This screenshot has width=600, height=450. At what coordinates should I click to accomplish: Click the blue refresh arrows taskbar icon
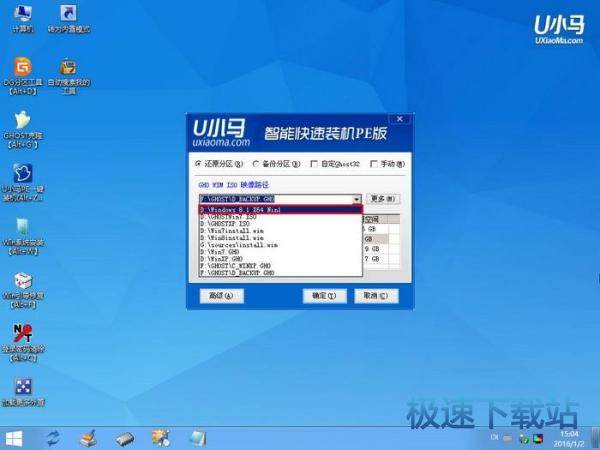click(53, 439)
